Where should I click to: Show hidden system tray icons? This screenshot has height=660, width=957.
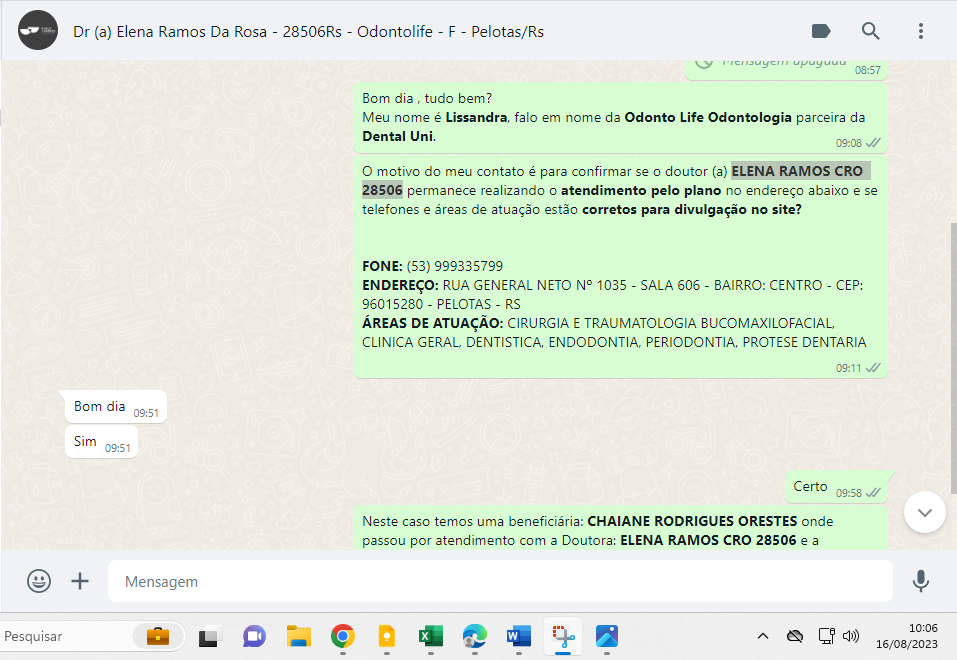pyautogui.click(x=763, y=636)
